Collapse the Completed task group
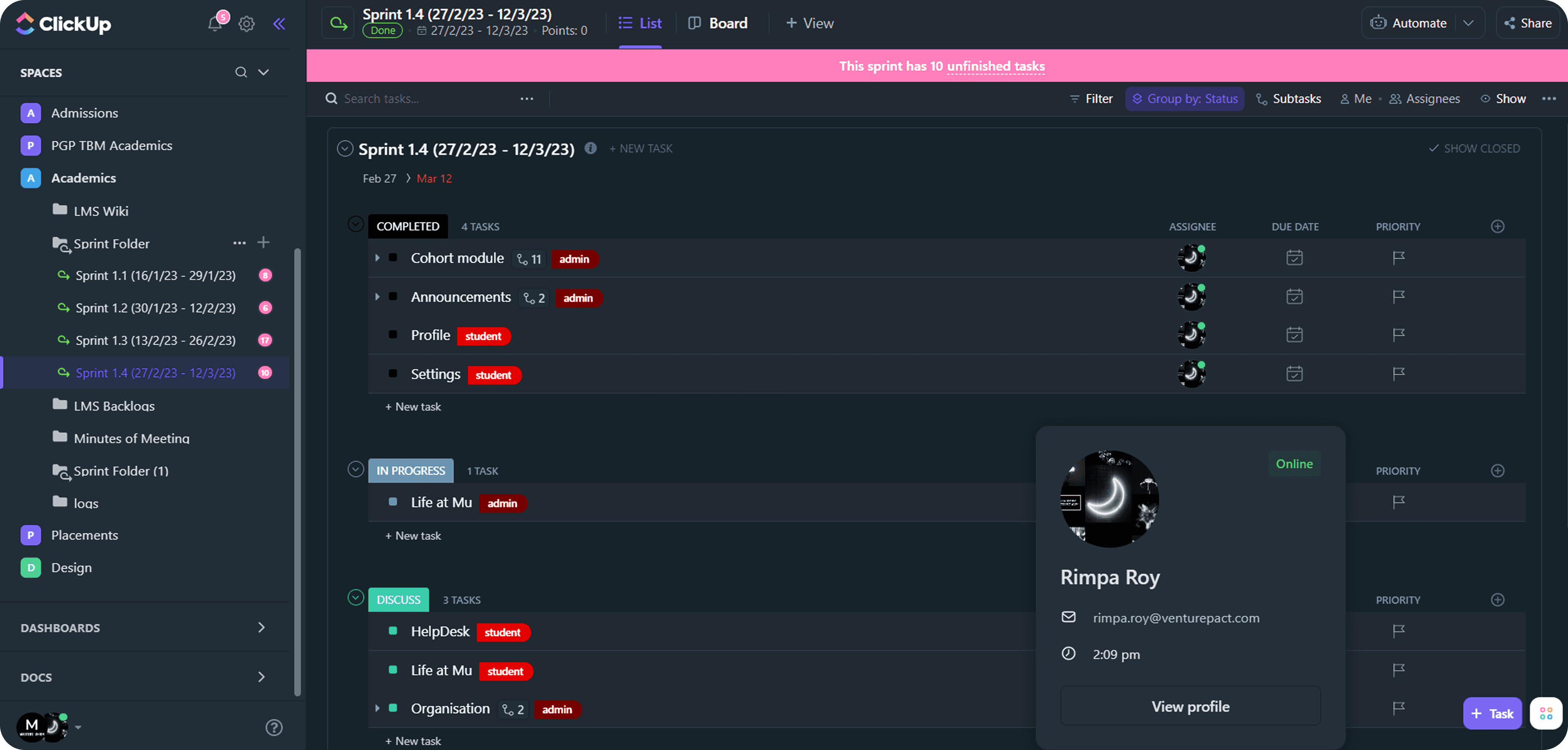This screenshot has height=750, width=1568. 356,223
